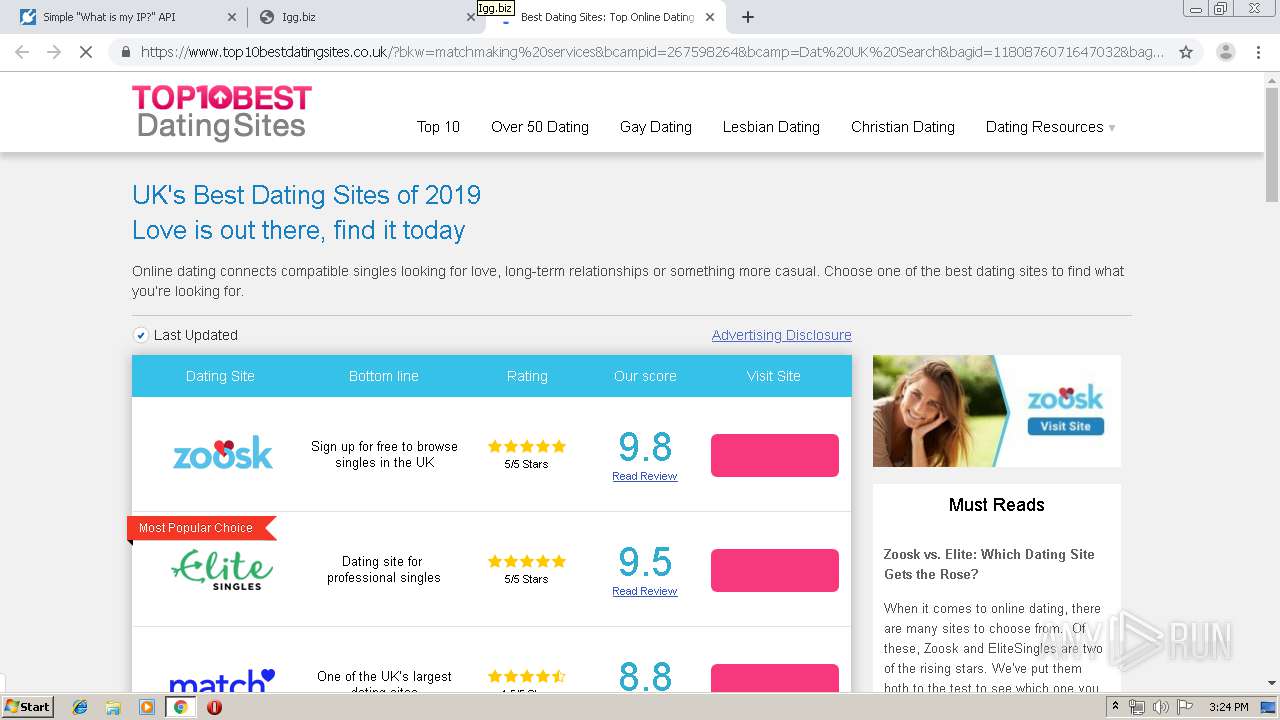Bookmark this page with the star icon
The width and height of the screenshot is (1280, 720).
1186,52
